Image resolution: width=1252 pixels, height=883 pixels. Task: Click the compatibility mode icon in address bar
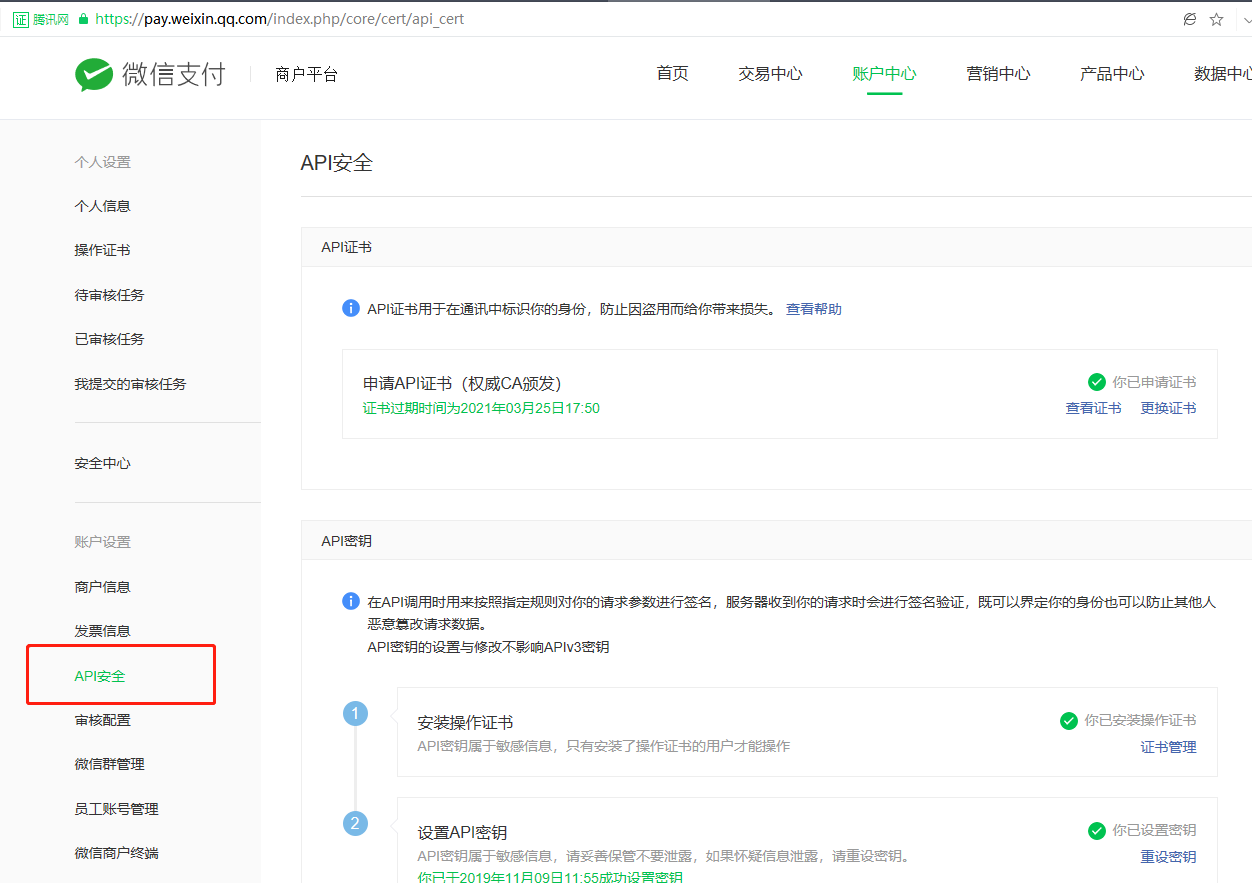click(1189, 19)
